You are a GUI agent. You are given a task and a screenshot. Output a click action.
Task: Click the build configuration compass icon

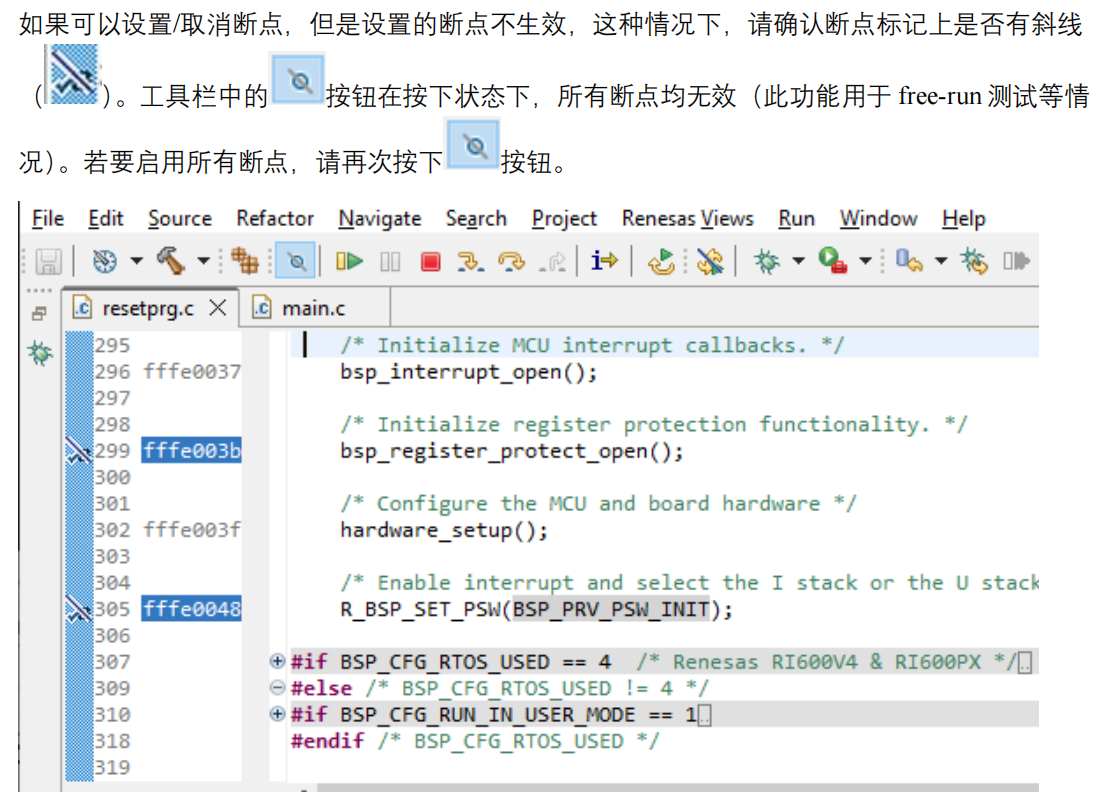pos(104,262)
